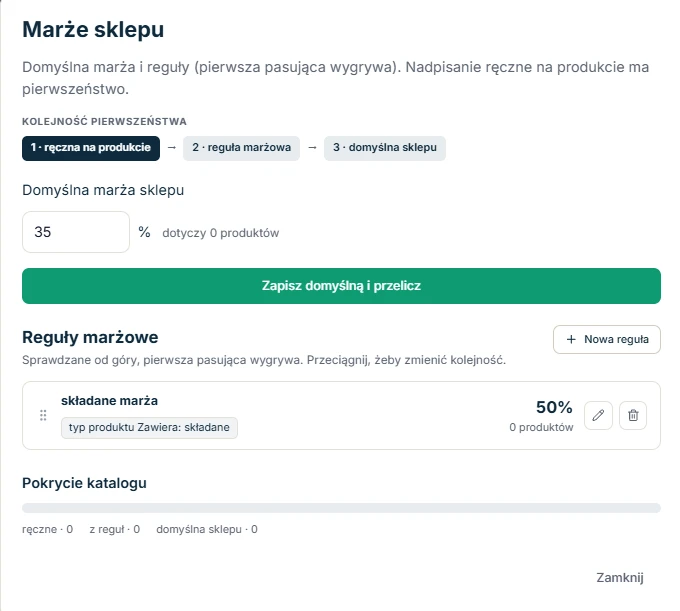
Task: Close the dialog with Zamknij
Action: (620, 578)
